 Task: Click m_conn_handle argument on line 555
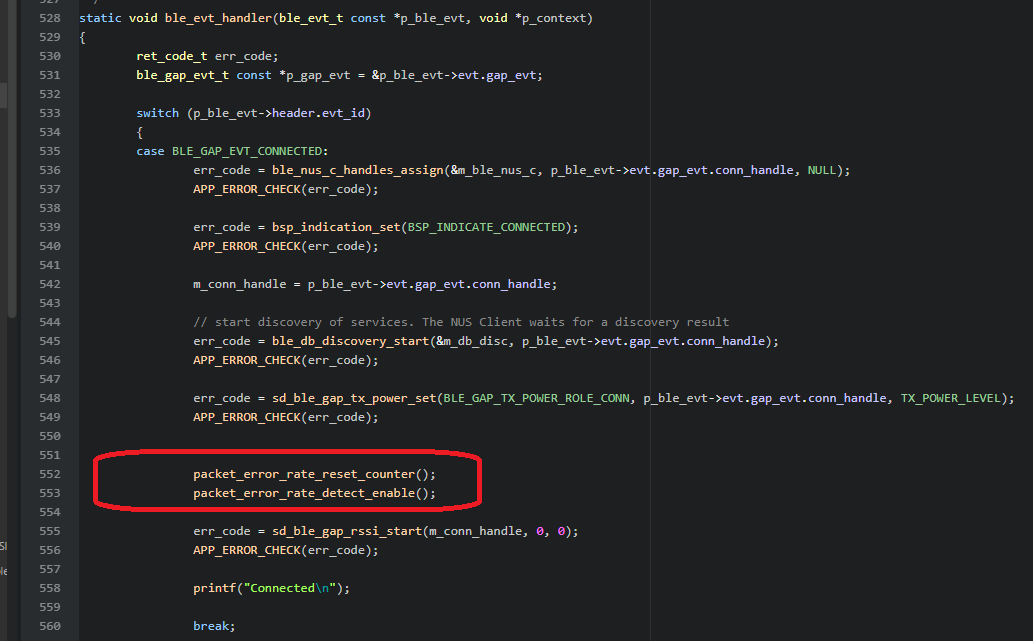(475, 531)
